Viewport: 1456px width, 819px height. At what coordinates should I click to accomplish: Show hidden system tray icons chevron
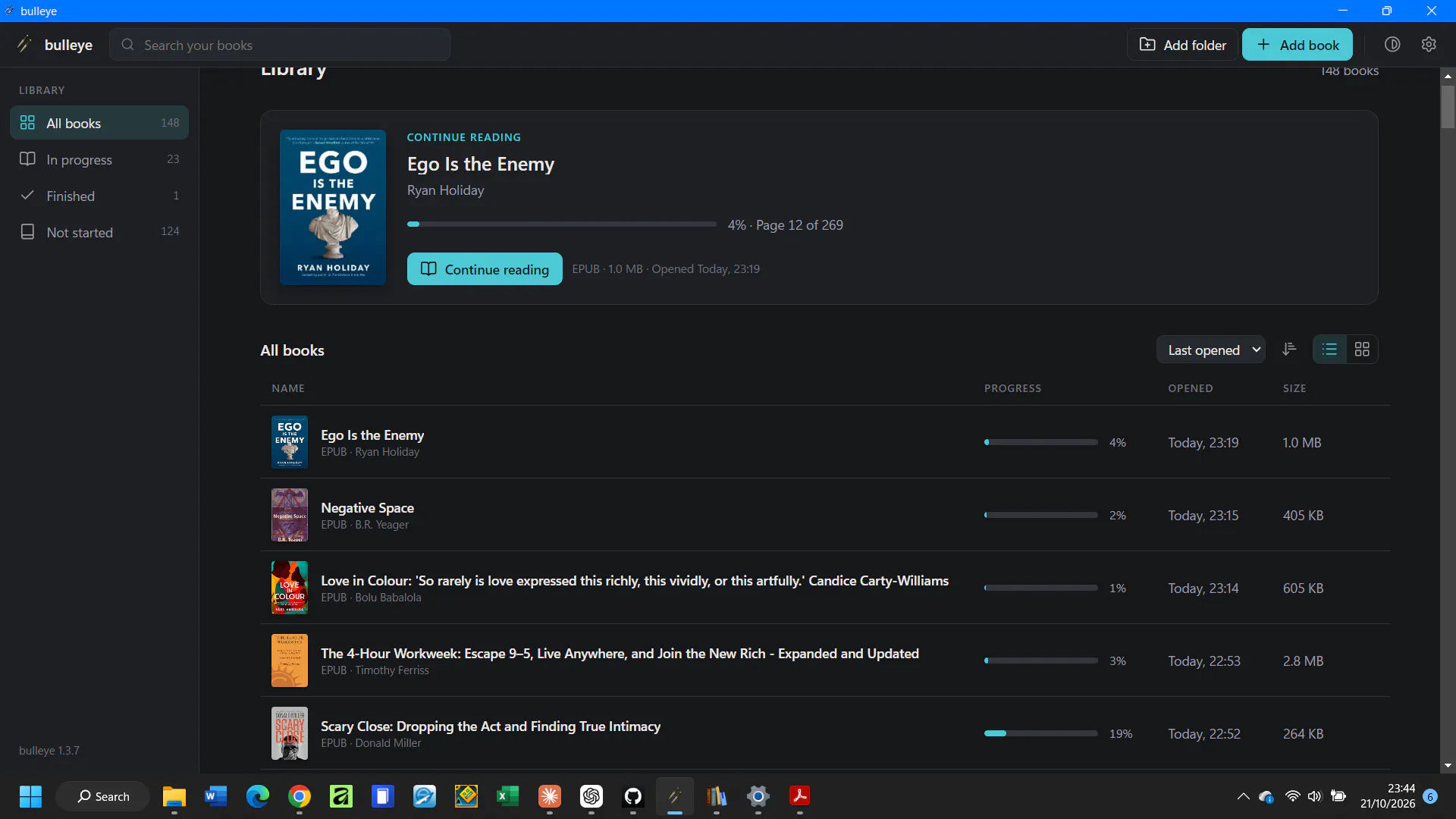[1243, 796]
